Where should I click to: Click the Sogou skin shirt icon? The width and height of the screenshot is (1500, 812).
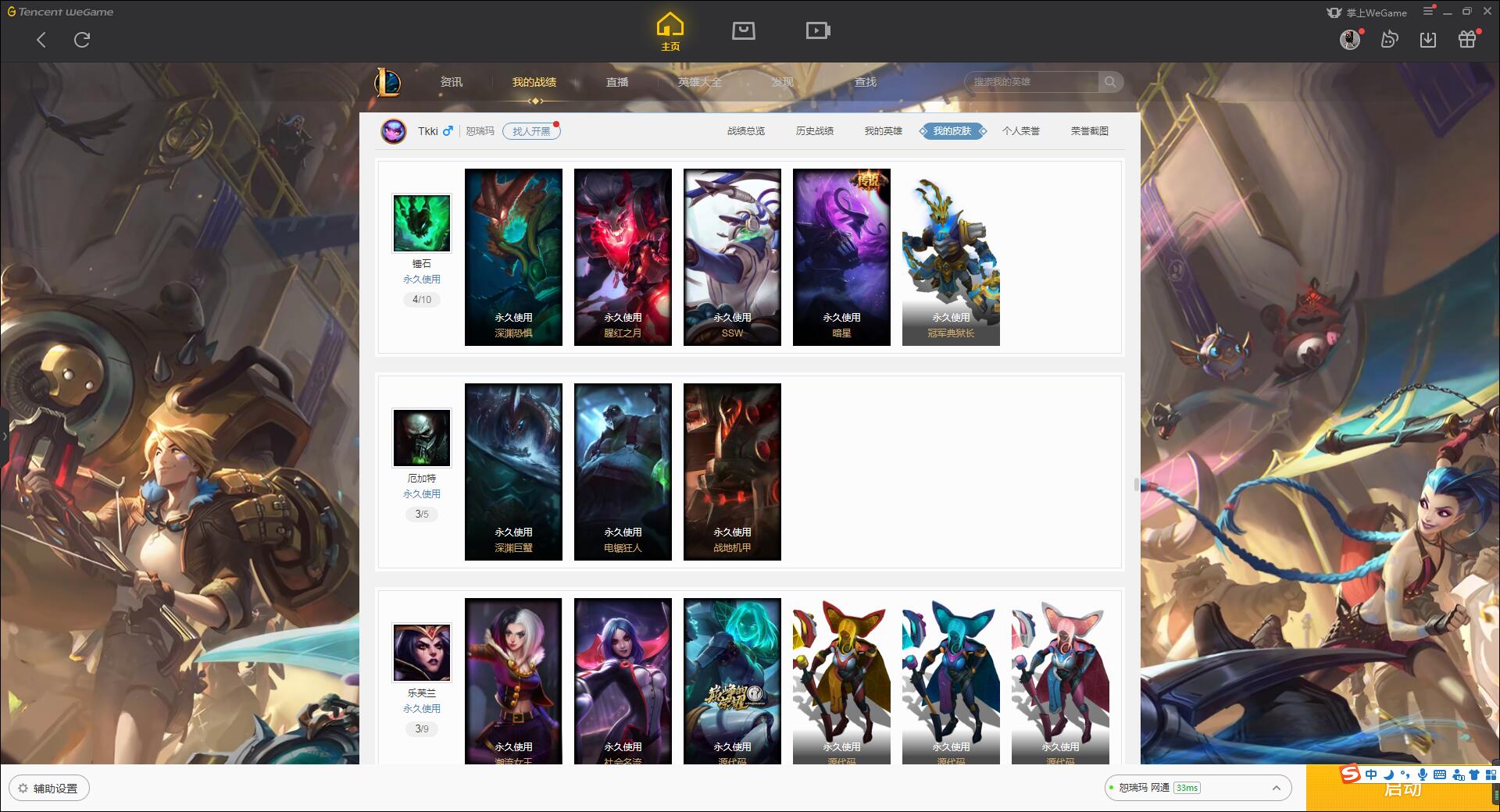click(x=1474, y=775)
